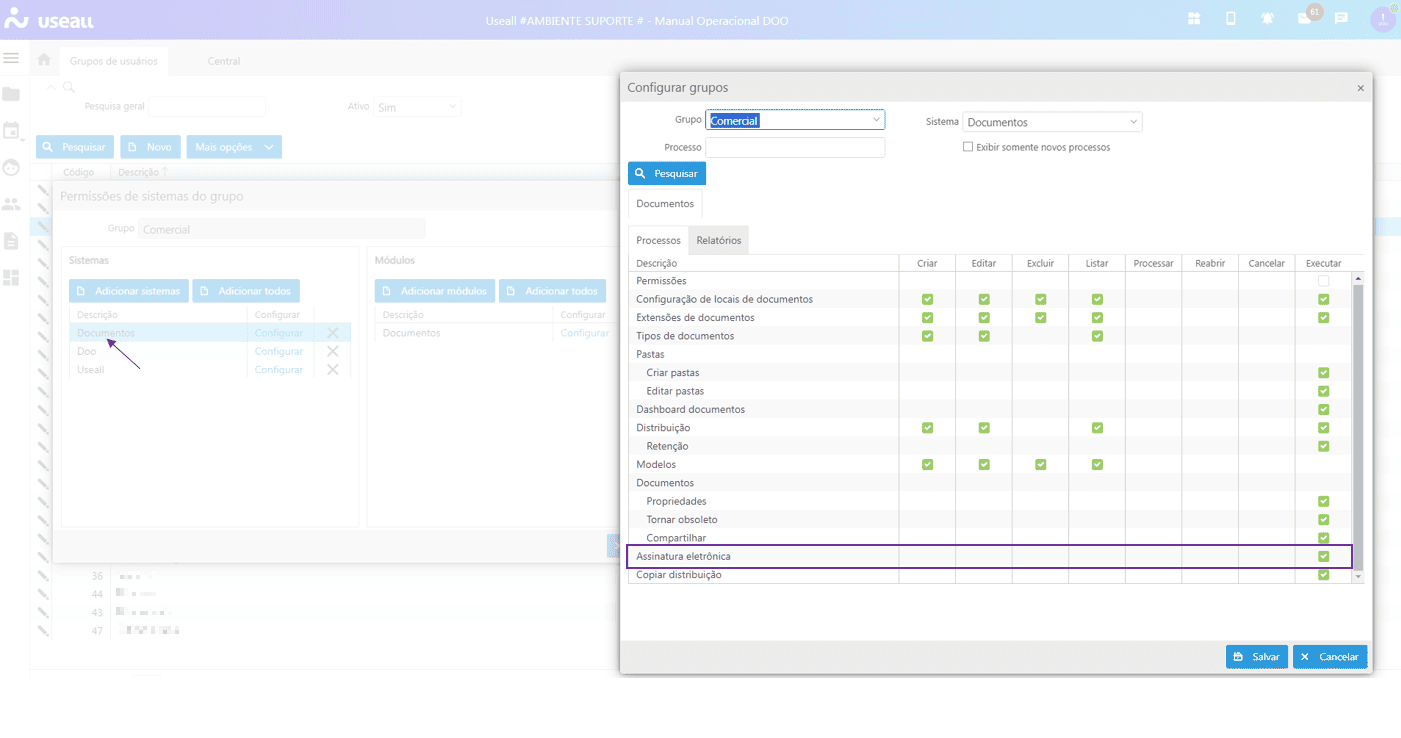The width and height of the screenshot is (1401, 738).
Task: Uncheck Executar for Criar pastas
Action: 1323,373
